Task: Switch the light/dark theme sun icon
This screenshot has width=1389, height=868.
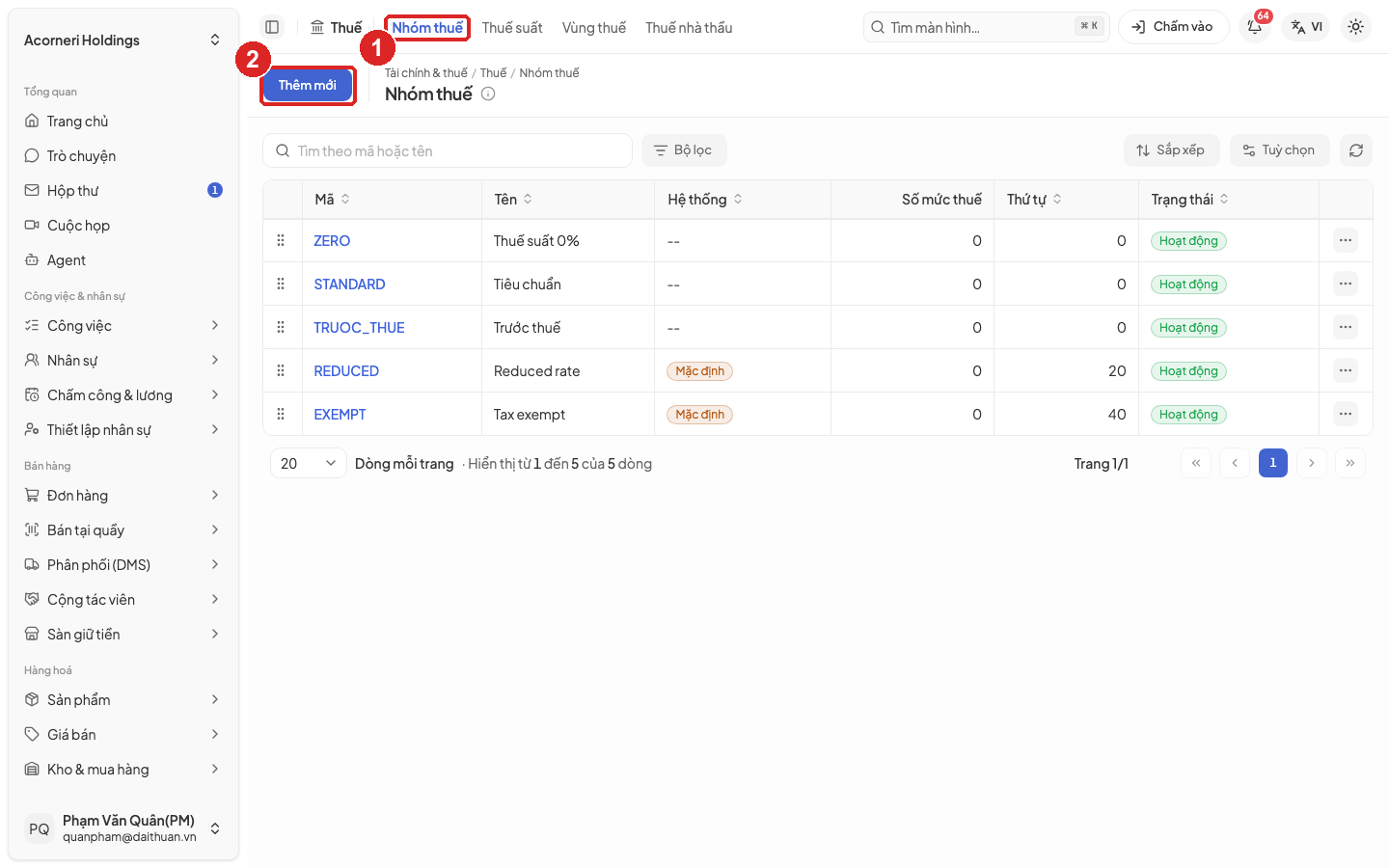Action: click(1355, 27)
